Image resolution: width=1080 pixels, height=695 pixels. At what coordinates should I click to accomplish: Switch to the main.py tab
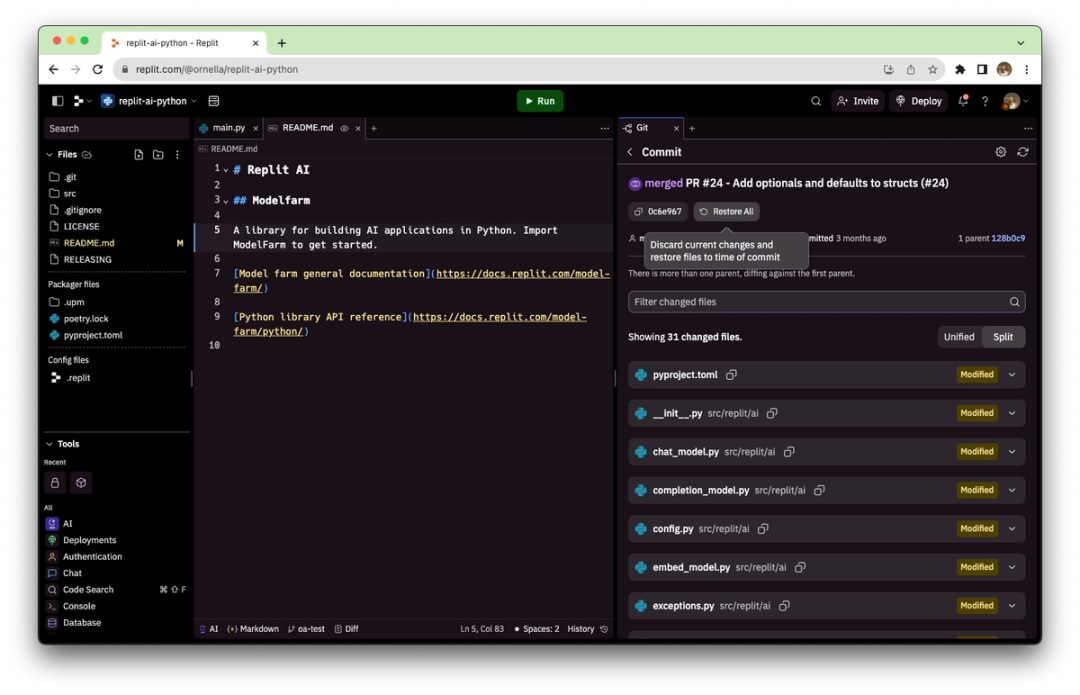(231, 128)
